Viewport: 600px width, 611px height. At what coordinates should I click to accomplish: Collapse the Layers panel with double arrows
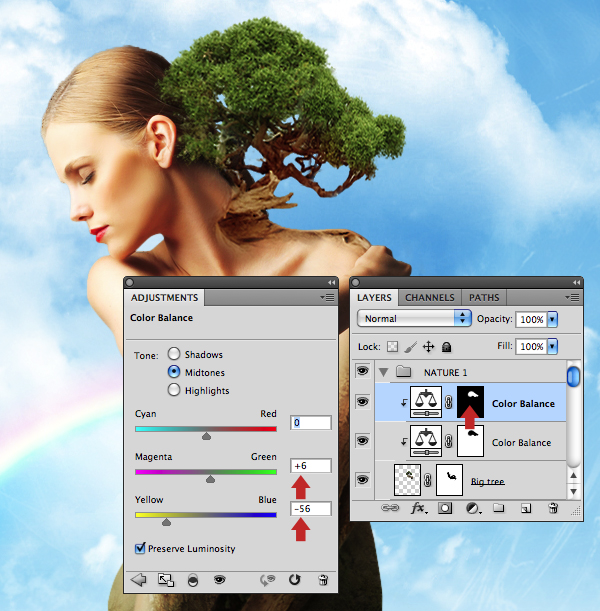pos(577,283)
